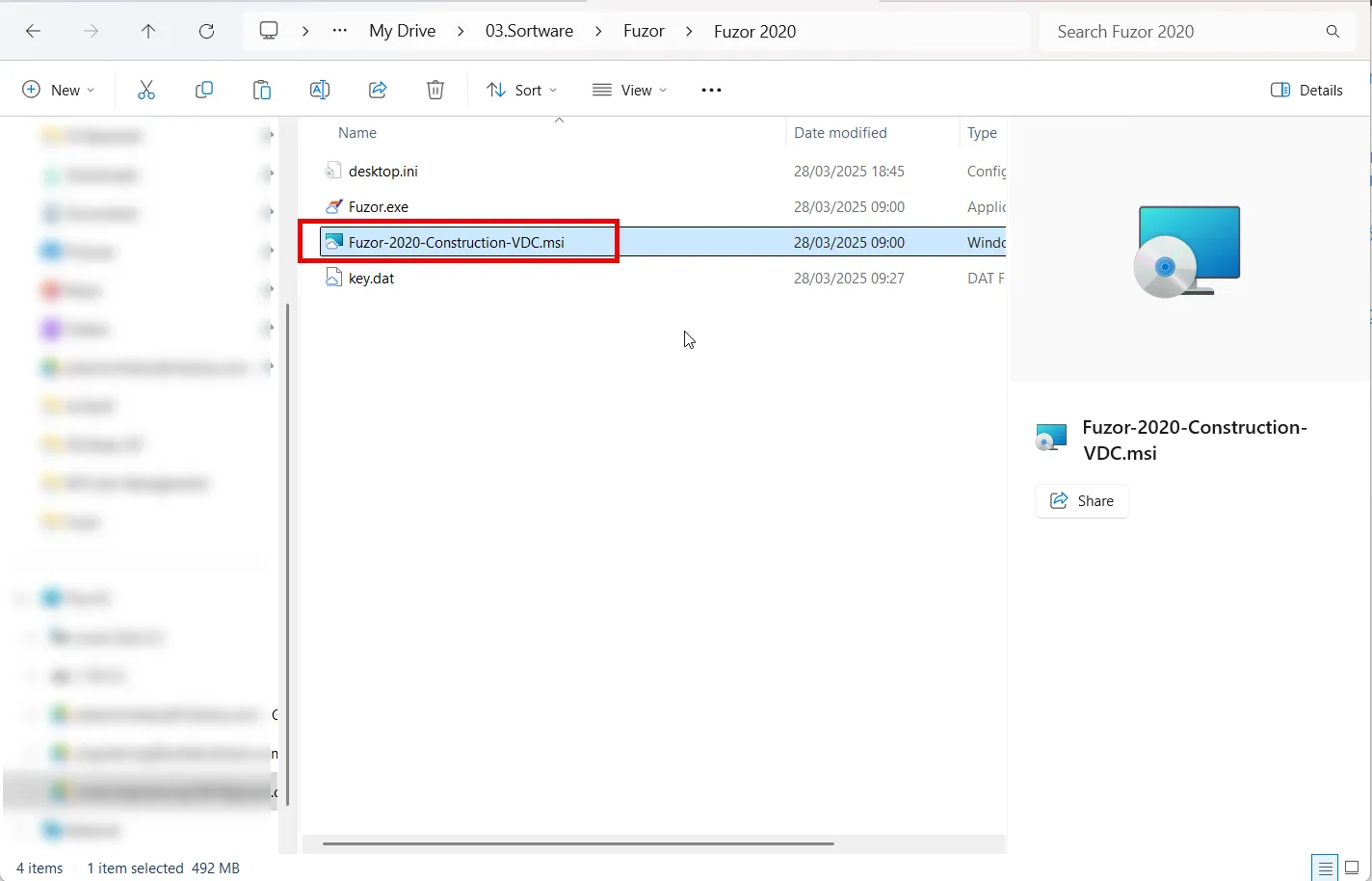Viewport: 1372px width, 881px height.
Task: Open the See more ellipsis menu
Action: pos(711,90)
